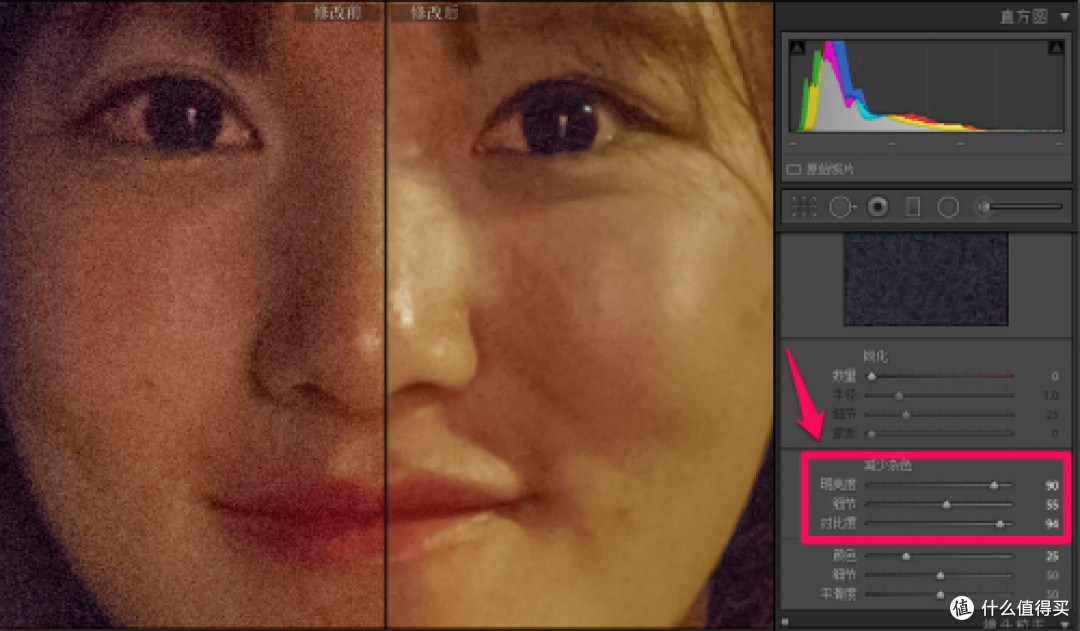
Task: Adjust the 对比度 noise reduction slider
Action: click(939, 524)
